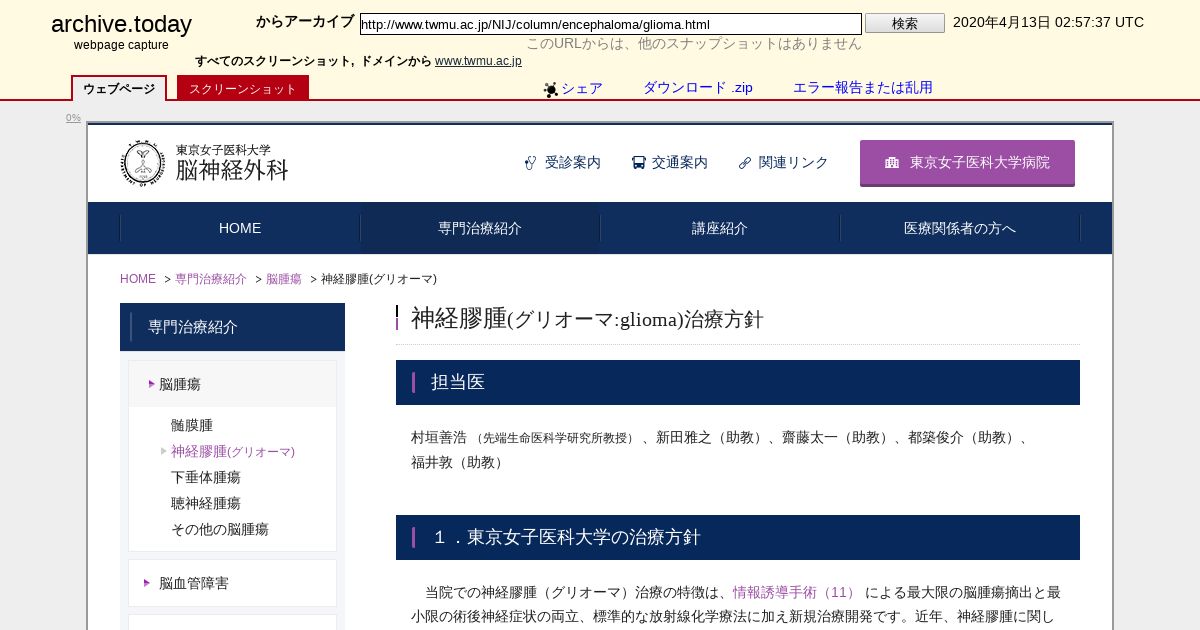Open the www.twmu.ac.jp domain link

click(478, 61)
